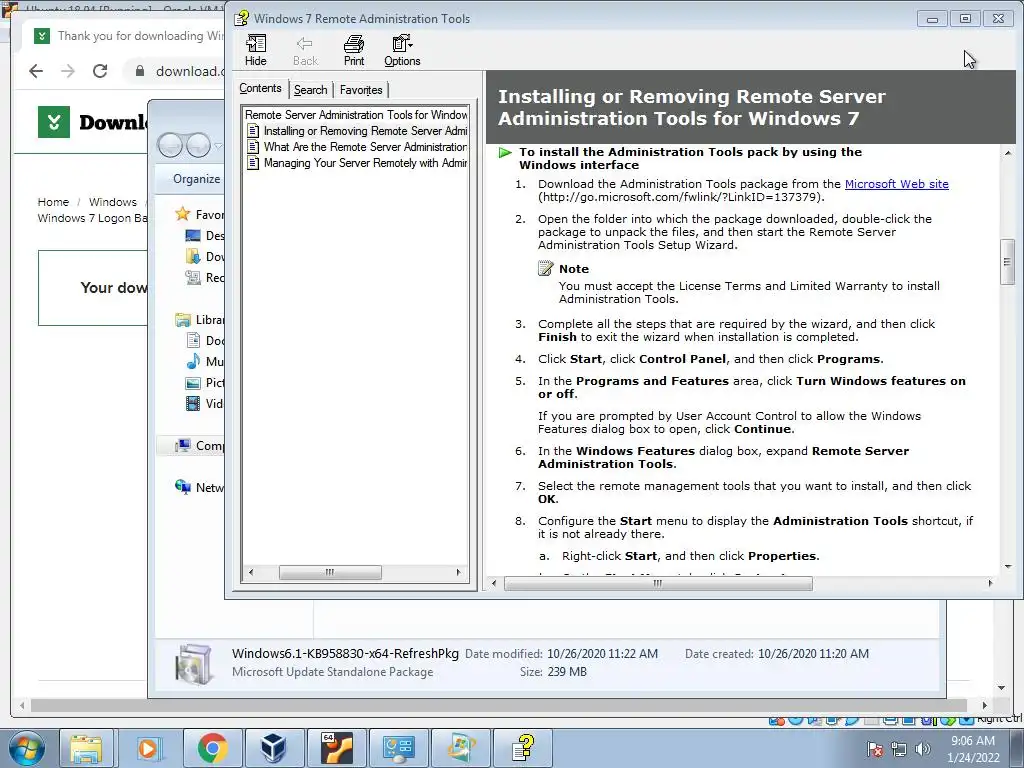Click contents pane scroll right arrow
Image resolution: width=1024 pixels, height=768 pixels.
tap(458, 573)
